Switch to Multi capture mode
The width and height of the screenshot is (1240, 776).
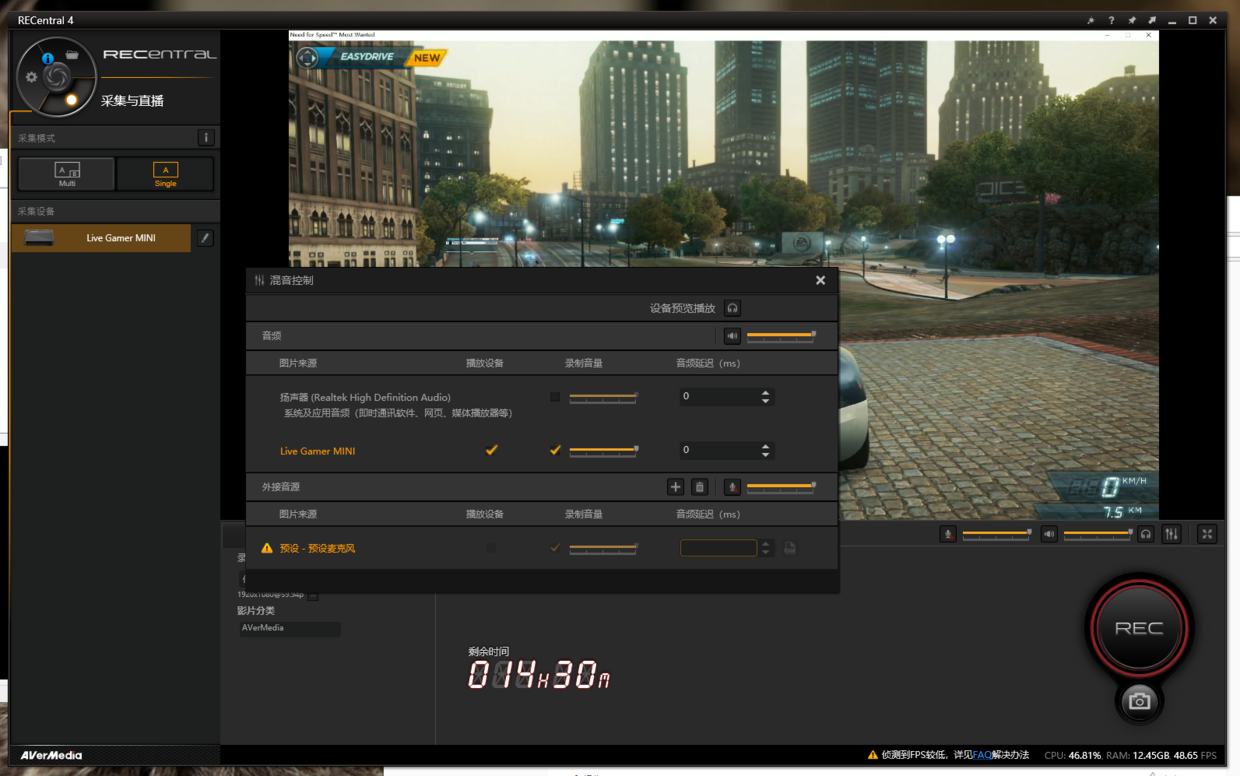coord(67,174)
